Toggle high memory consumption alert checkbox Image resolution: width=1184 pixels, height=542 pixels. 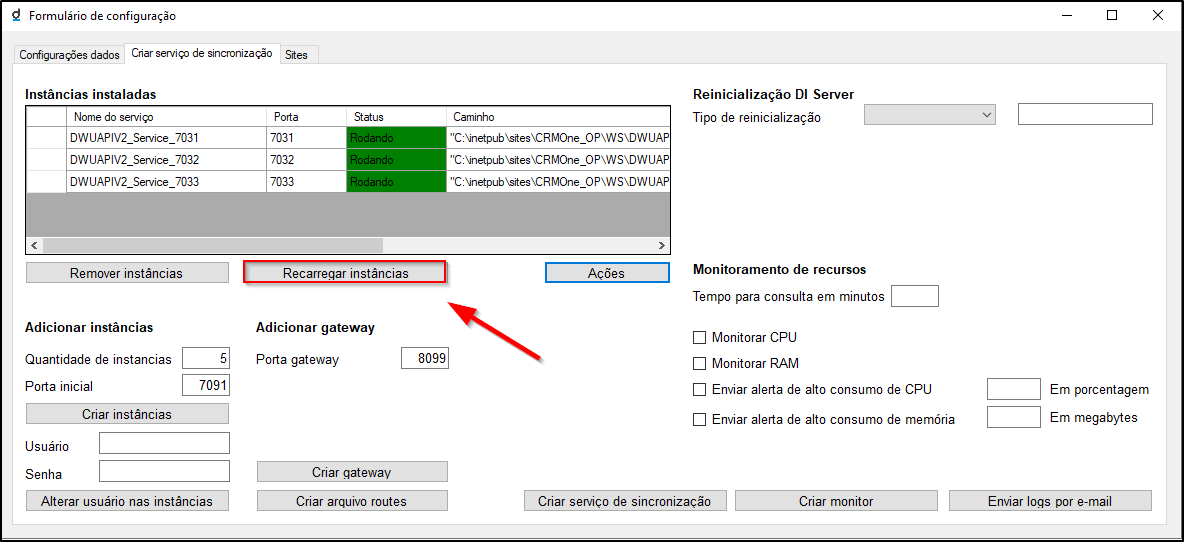tap(700, 420)
